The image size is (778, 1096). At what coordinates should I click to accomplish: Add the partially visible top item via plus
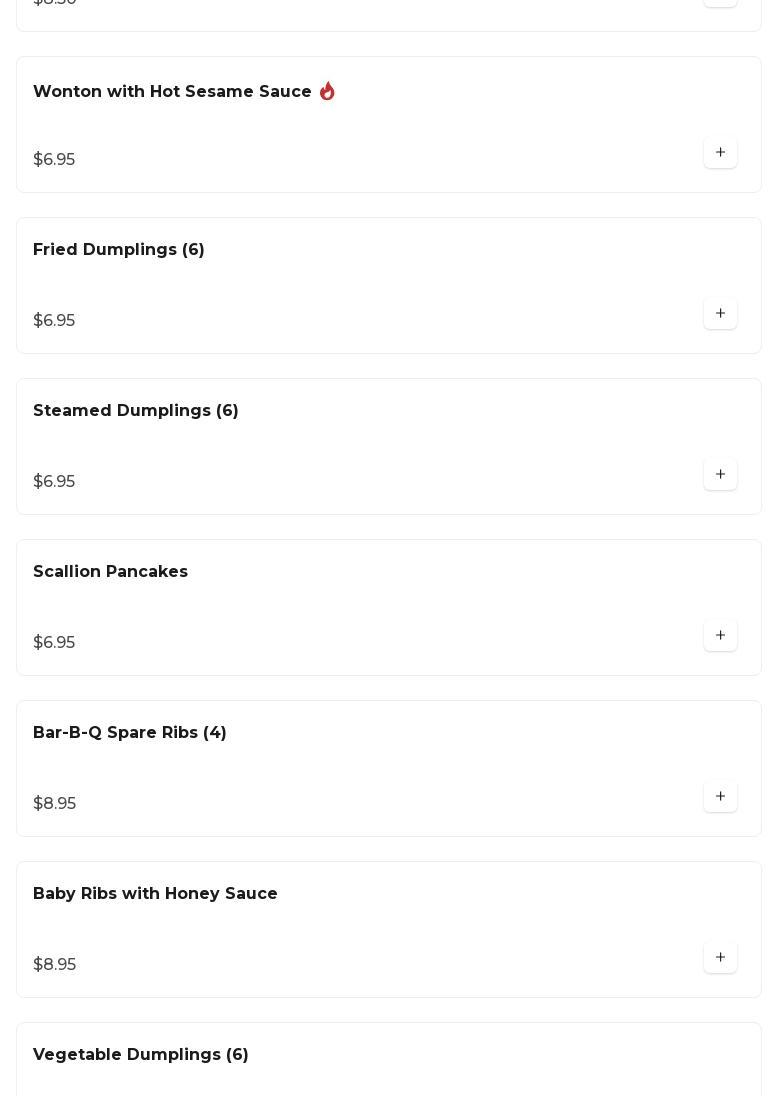click(x=720, y=3)
